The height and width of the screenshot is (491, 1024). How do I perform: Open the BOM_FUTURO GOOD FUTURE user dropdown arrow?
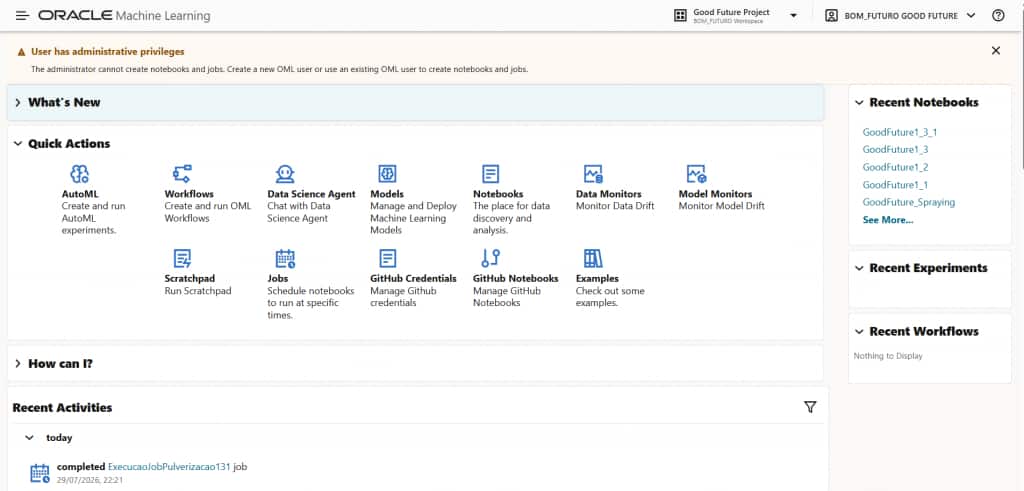pyautogui.click(x=970, y=16)
